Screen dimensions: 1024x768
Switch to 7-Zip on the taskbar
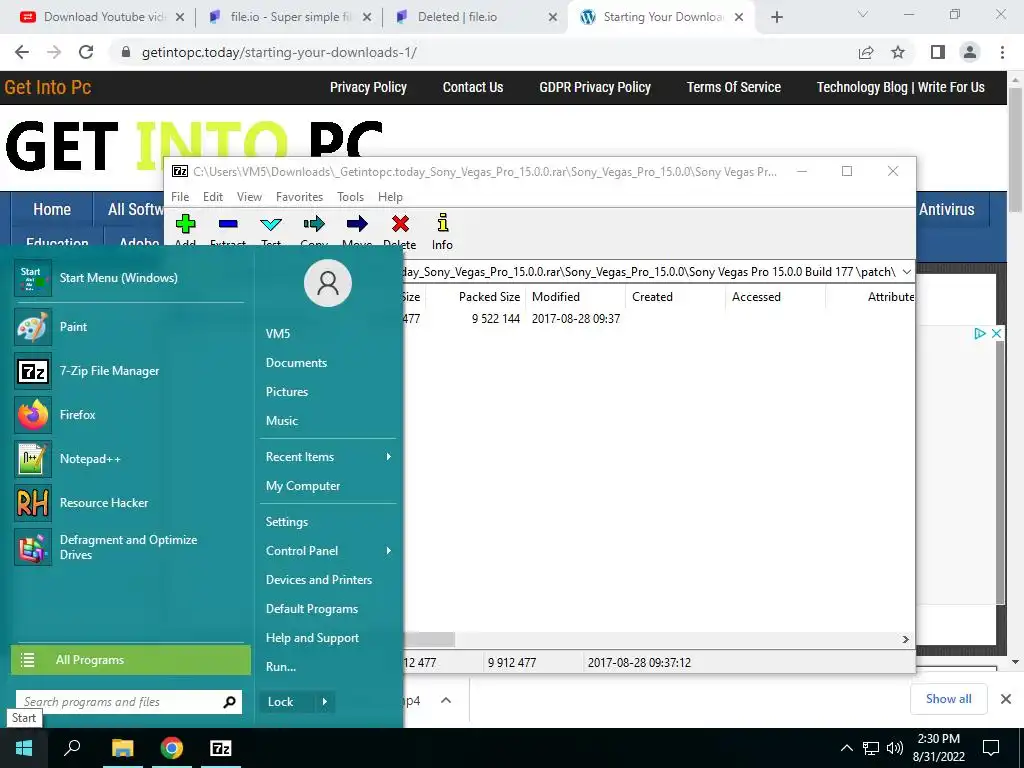point(221,748)
